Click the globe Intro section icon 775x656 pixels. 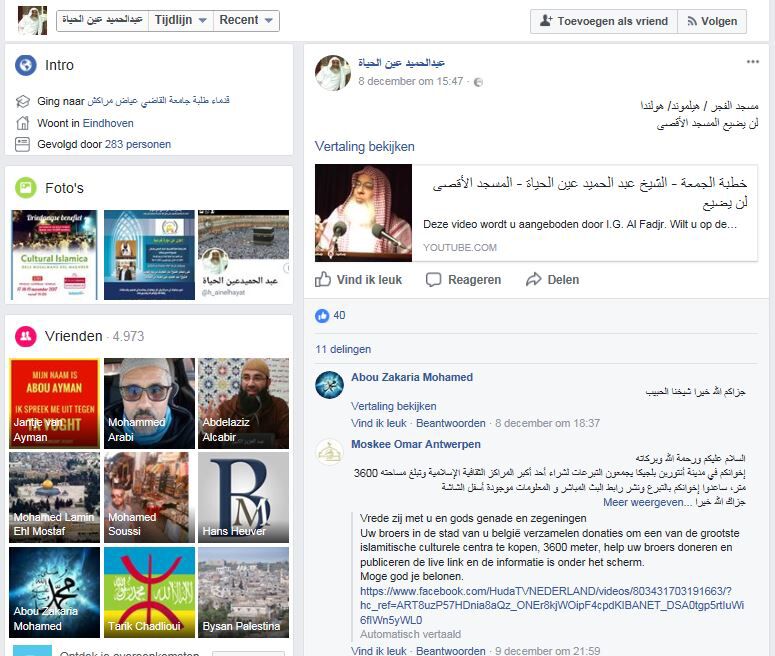[25, 65]
